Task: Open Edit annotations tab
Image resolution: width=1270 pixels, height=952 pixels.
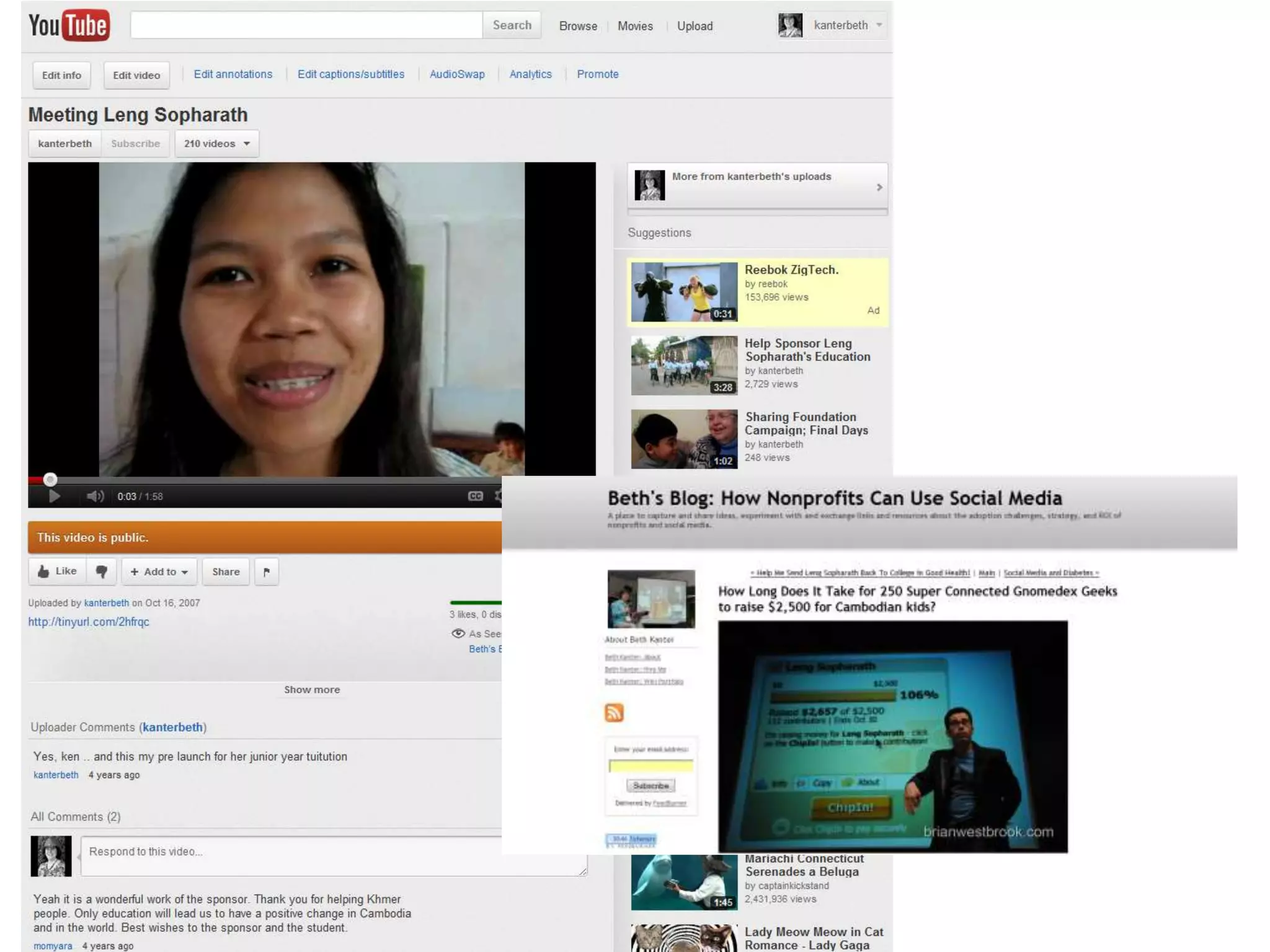Action: [233, 74]
